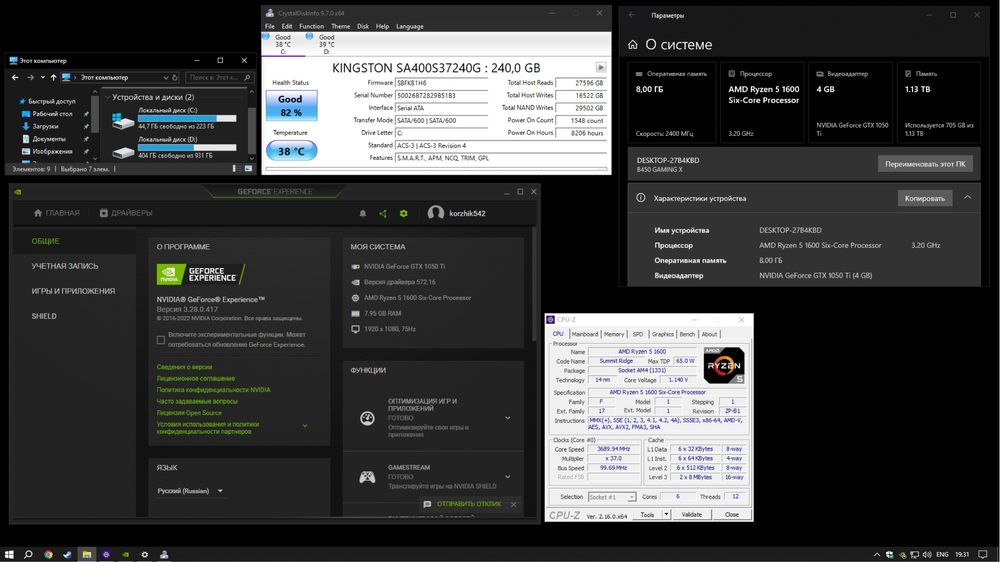Screen dimensions: 1000x562
Task: Expand Оптимизация игр и приложений section
Action: (x=508, y=418)
